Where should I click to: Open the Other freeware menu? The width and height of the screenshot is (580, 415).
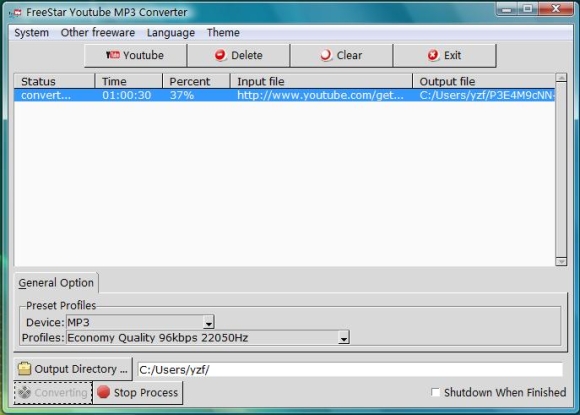tap(98, 33)
